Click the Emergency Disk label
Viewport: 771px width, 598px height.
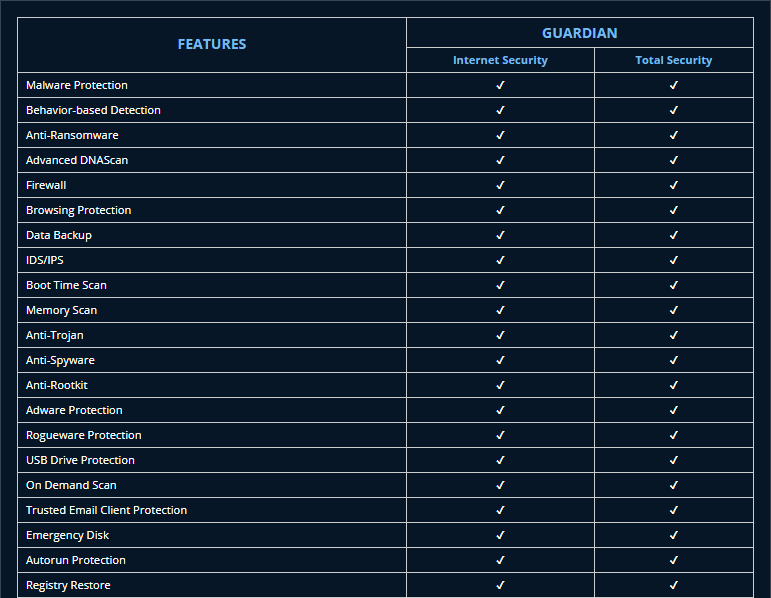tap(67, 535)
